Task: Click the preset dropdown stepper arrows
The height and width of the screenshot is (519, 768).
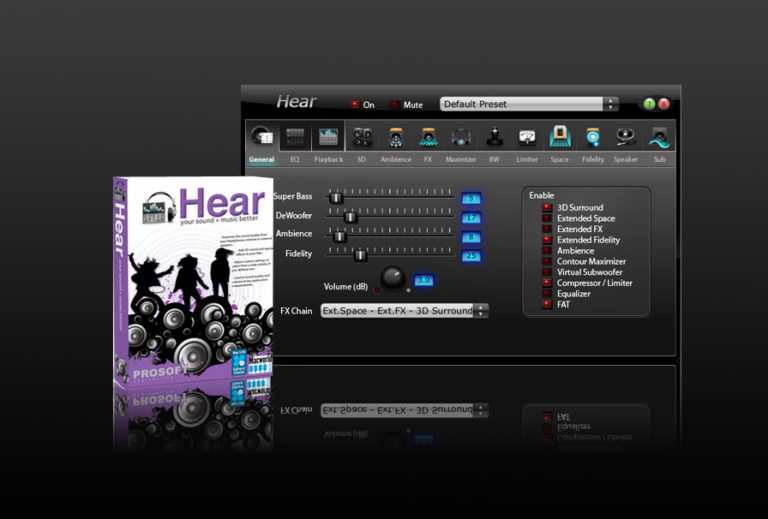Action: (611, 104)
